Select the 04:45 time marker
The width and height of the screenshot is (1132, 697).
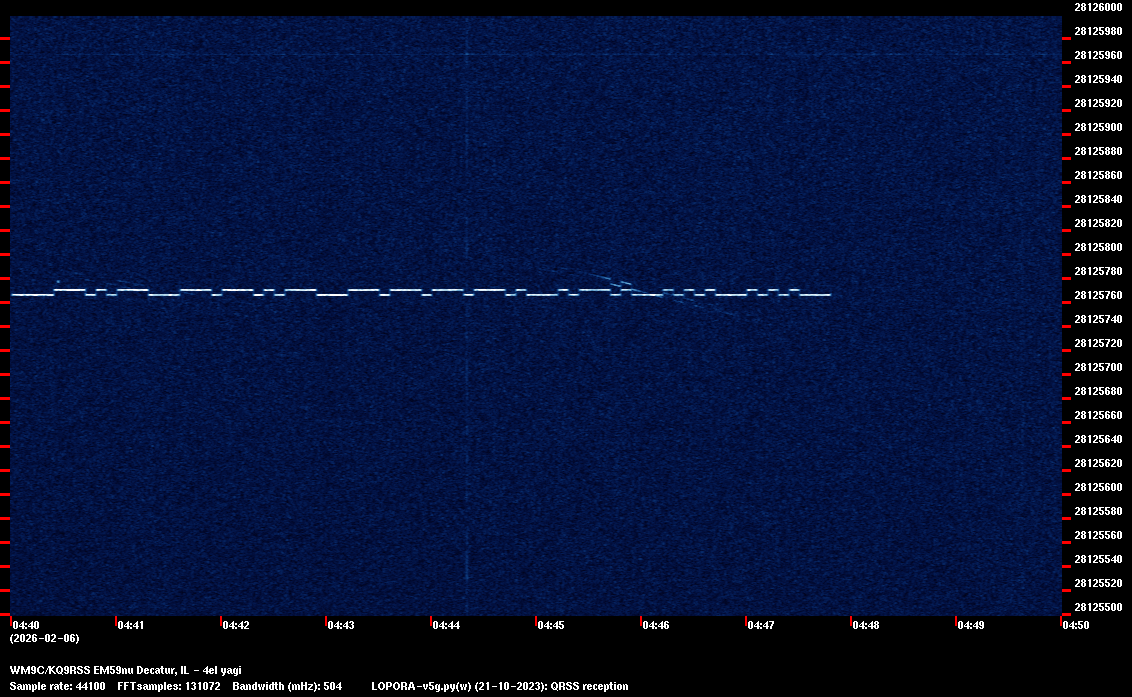(550, 625)
